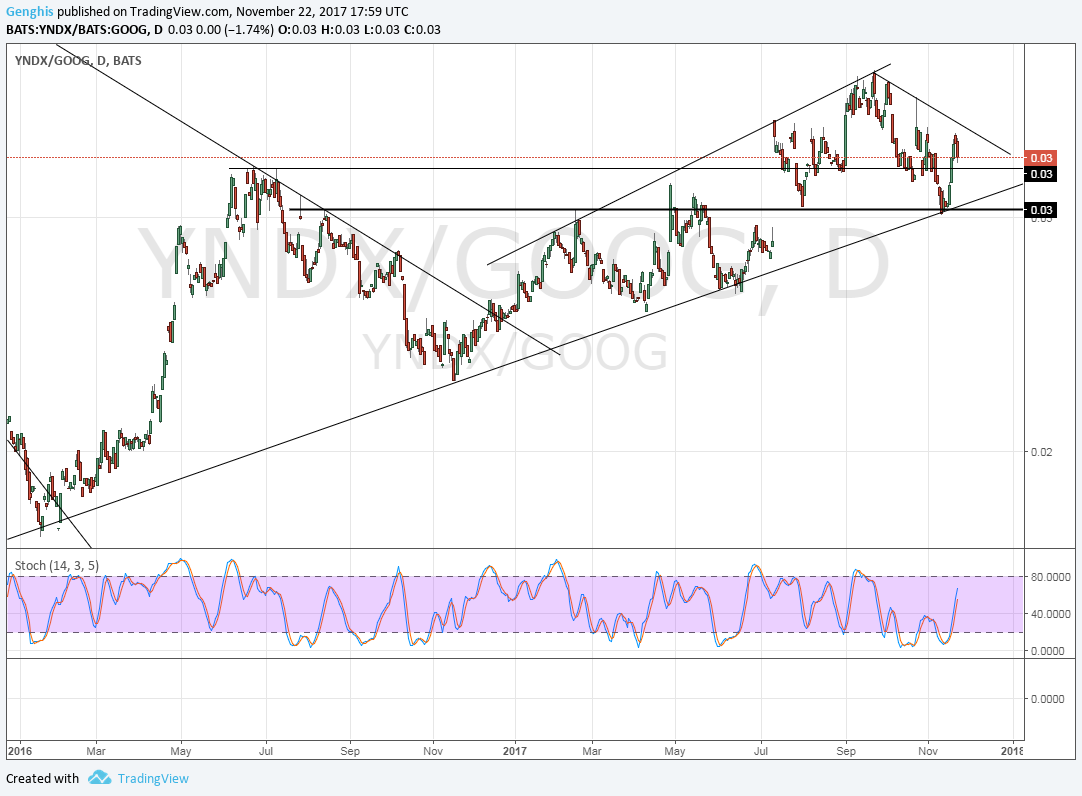Image resolution: width=1082 pixels, height=796 pixels.
Task: Click the 80.0000 stochastic axis label
Action: 1051,577
